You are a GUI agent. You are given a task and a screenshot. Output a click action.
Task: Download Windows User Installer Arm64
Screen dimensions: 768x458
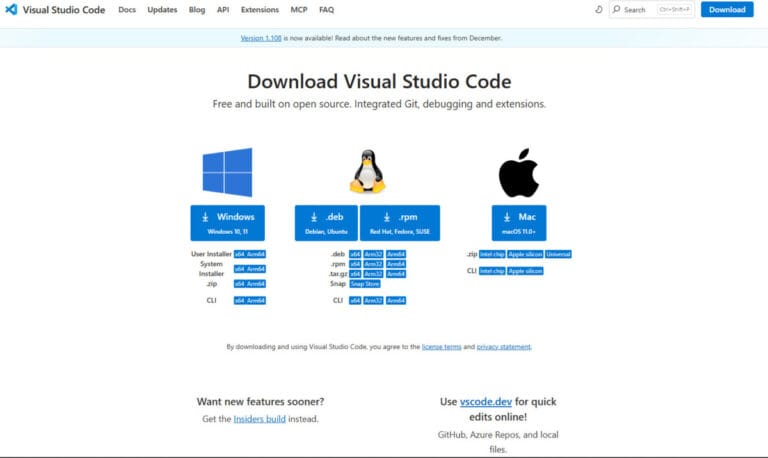point(256,254)
